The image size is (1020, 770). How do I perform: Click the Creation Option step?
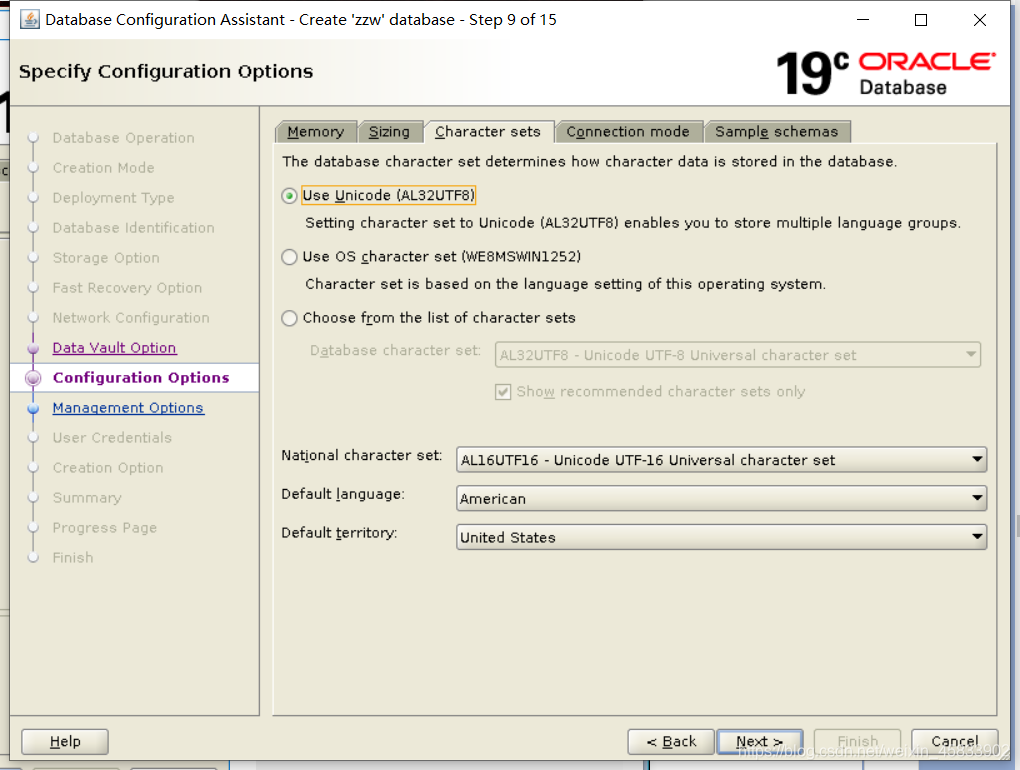(x=108, y=468)
